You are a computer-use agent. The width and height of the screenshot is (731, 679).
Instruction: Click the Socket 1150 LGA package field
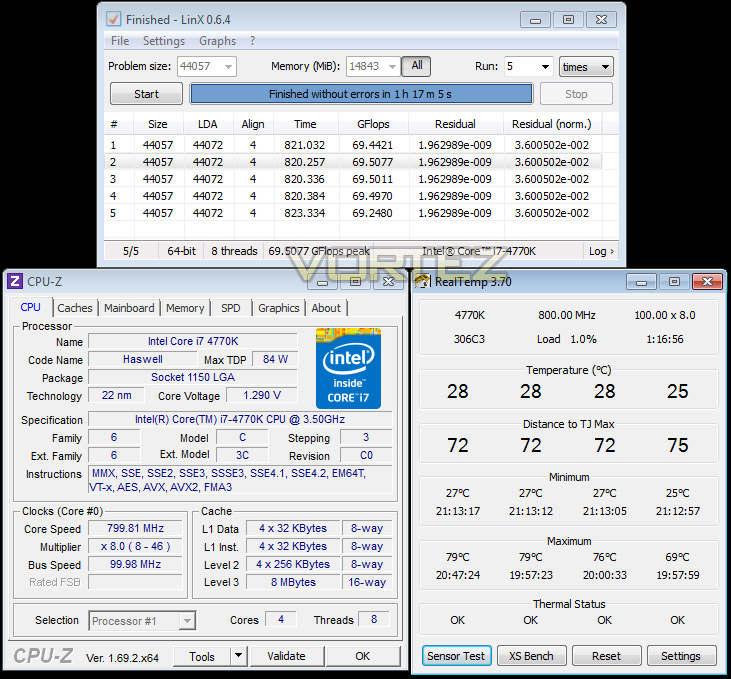(193, 377)
